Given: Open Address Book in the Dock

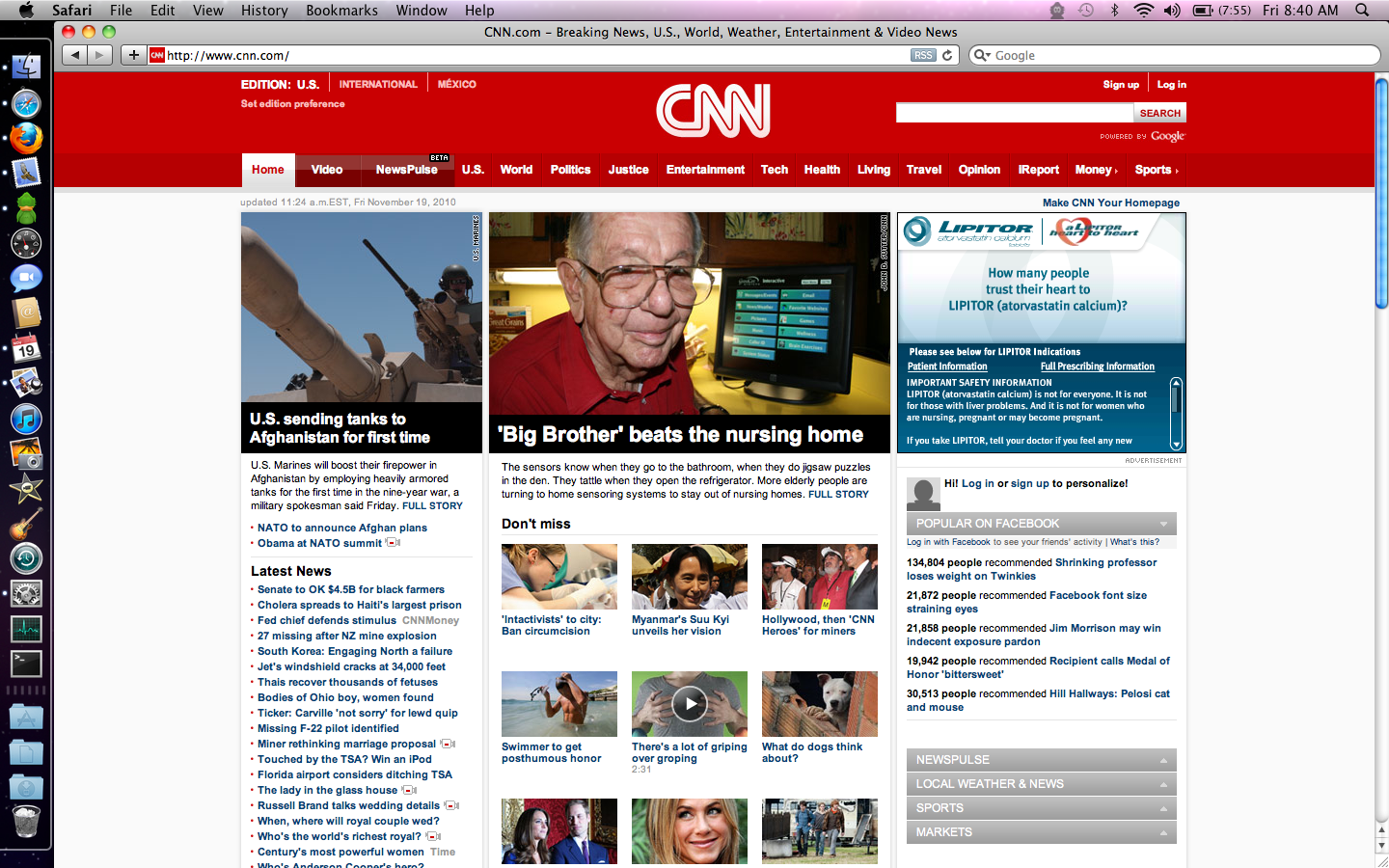Looking at the screenshot, I should point(26,312).
